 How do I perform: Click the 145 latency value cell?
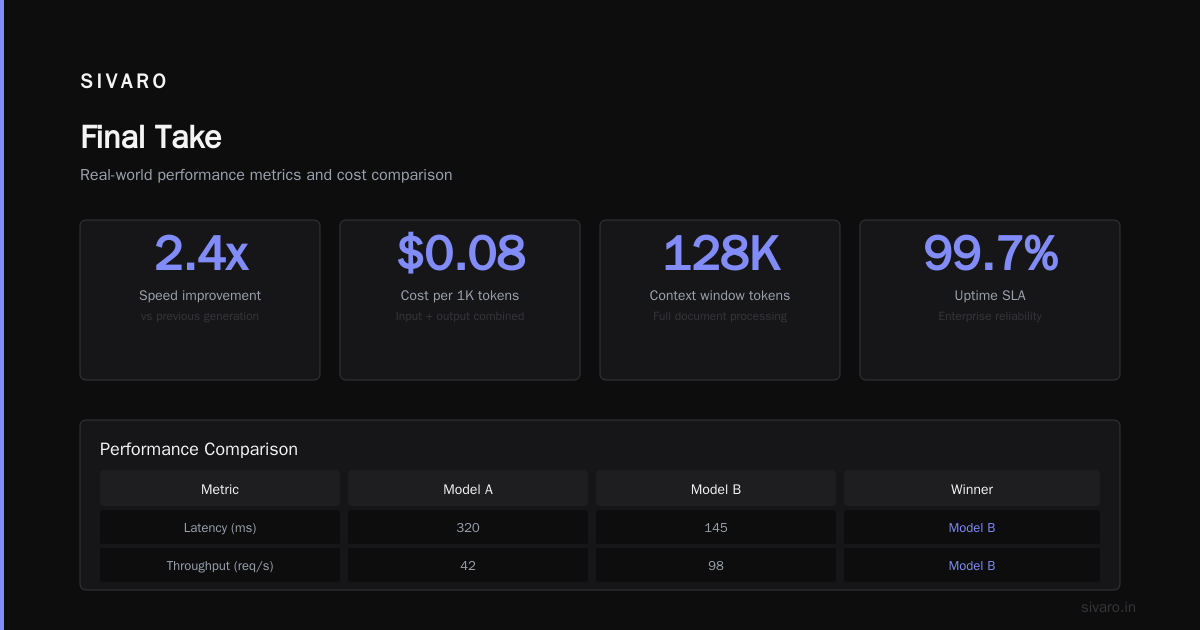[716, 527]
